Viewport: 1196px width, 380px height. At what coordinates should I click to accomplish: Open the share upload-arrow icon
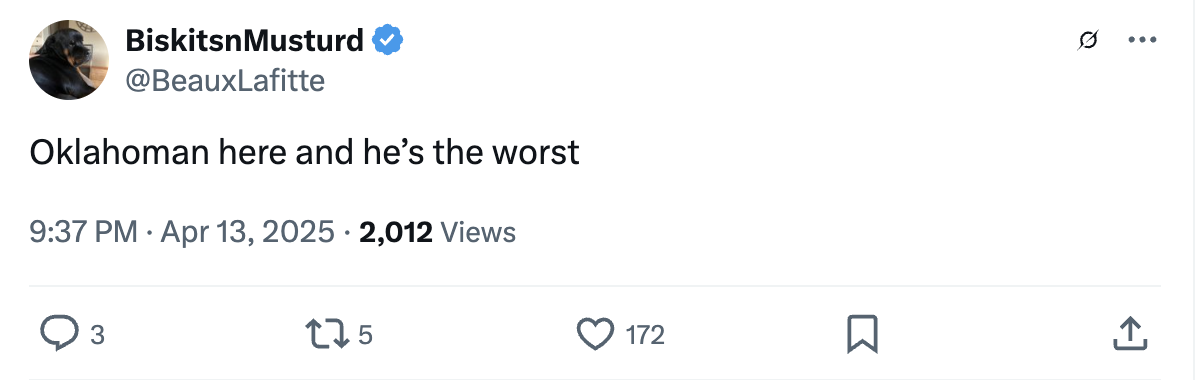(1130, 334)
